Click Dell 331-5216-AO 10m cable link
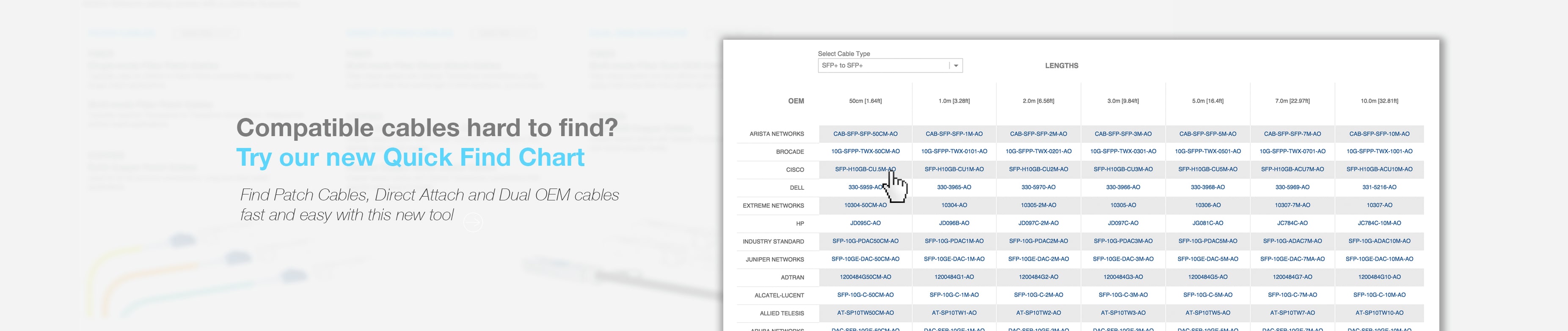Screen dimensions: 1568x331 pyautogui.click(x=1379, y=187)
